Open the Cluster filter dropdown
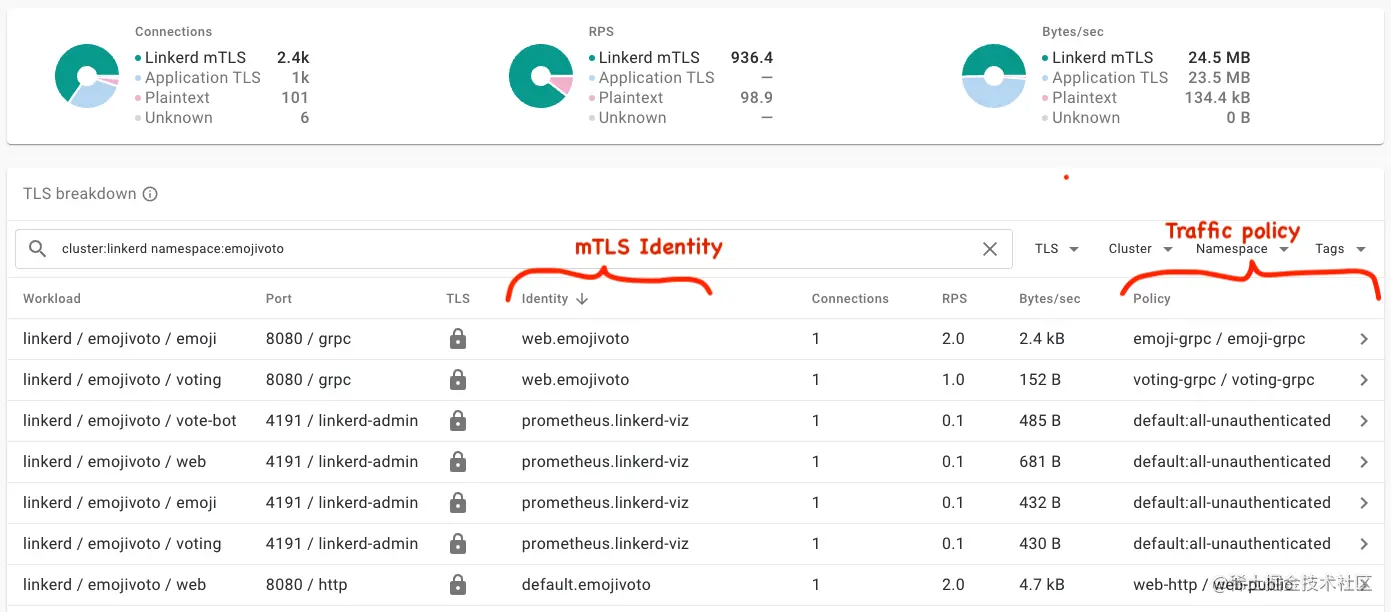This screenshot has height=612, width=1391. pos(1141,249)
